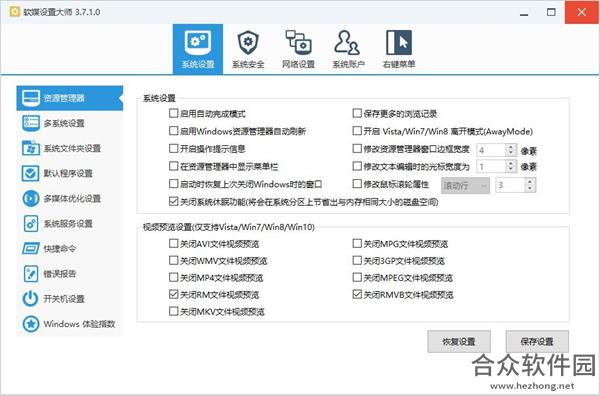Check 修改鼠标滚轮属性 checkbox
Viewport: 600px width, 396px height.
[x=357, y=184]
